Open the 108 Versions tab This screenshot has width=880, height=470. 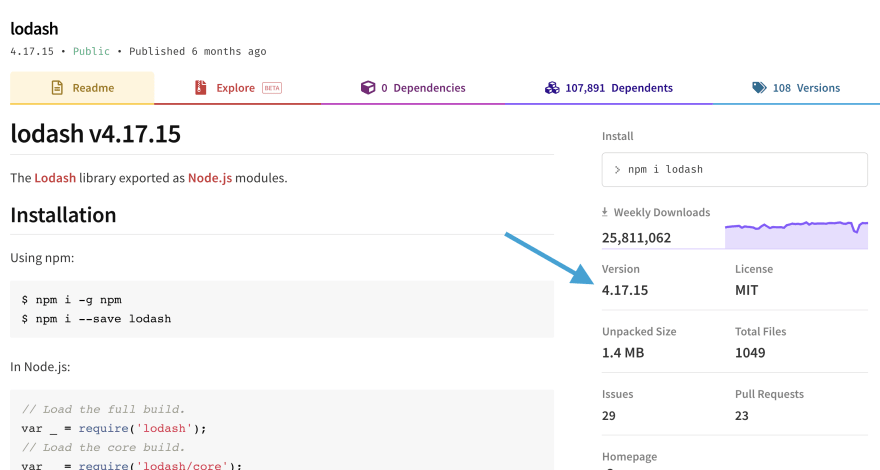click(x=796, y=88)
